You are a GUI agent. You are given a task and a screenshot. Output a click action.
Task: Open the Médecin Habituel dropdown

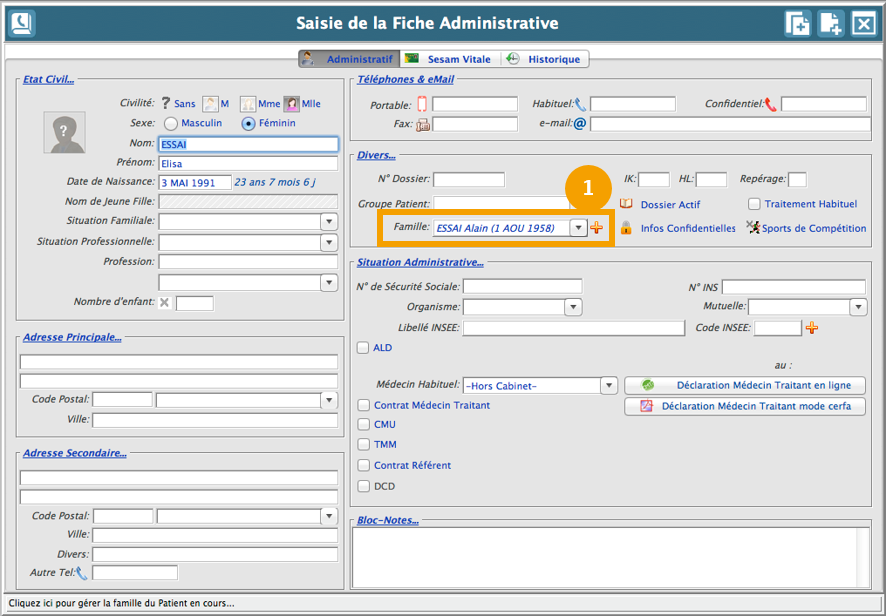point(608,386)
